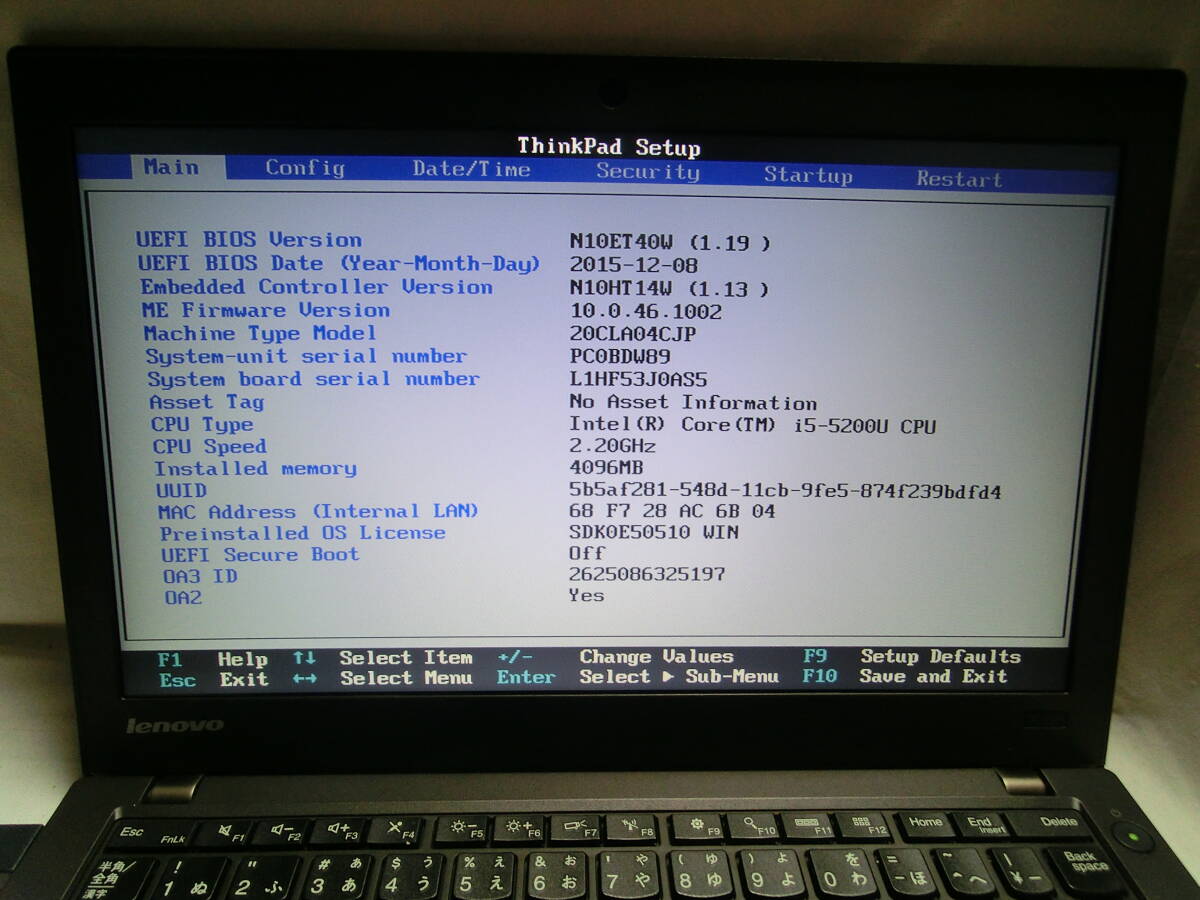Click the UUID label

pos(181,490)
